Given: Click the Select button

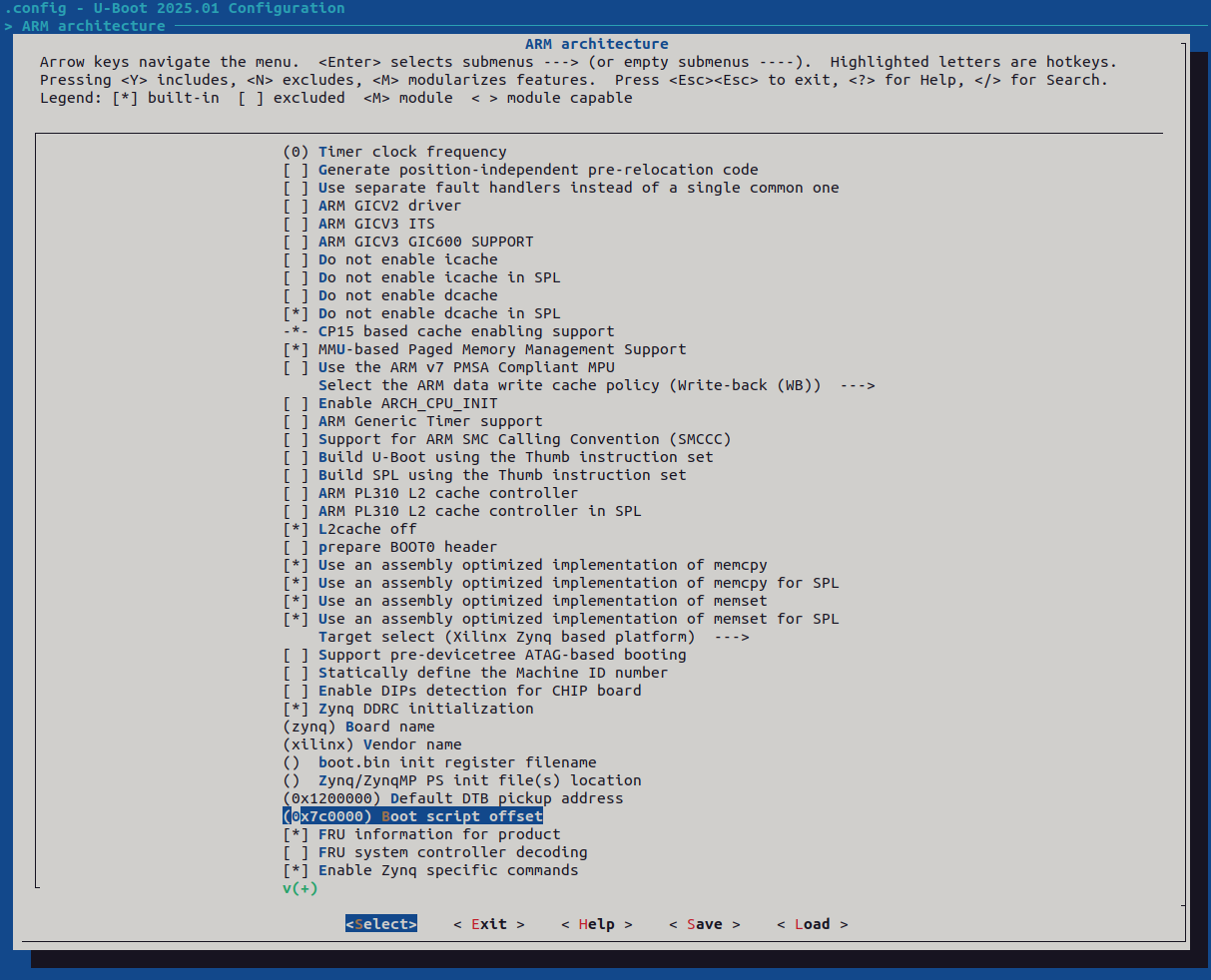Looking at the screenshot, I should (x=381, y=924).
